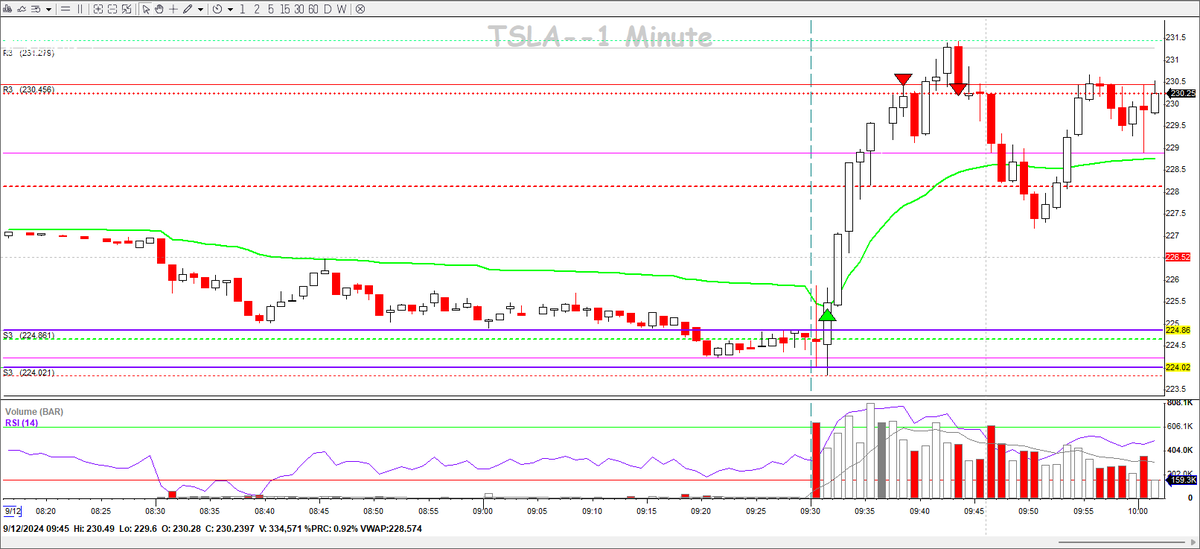Switch to 2 minute timeframe
Image resolution: width=1200 pixels, height=549 pixels.
[x=256, y=9]
